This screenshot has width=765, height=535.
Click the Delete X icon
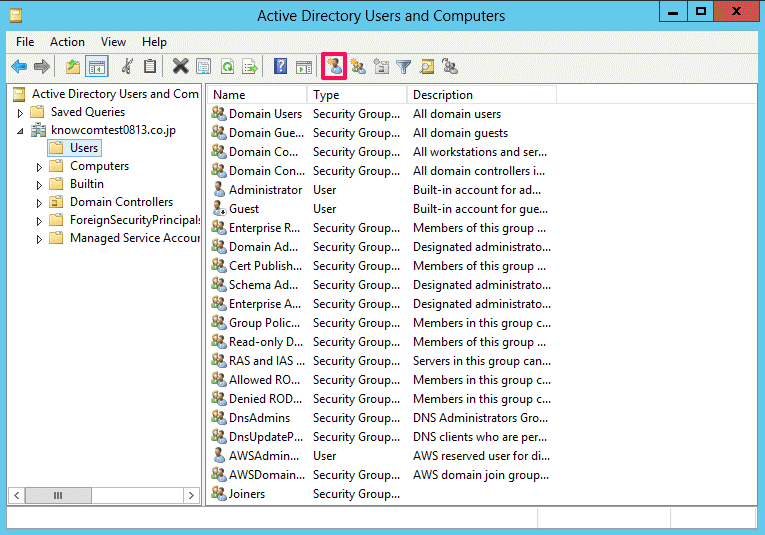(181, 66)
